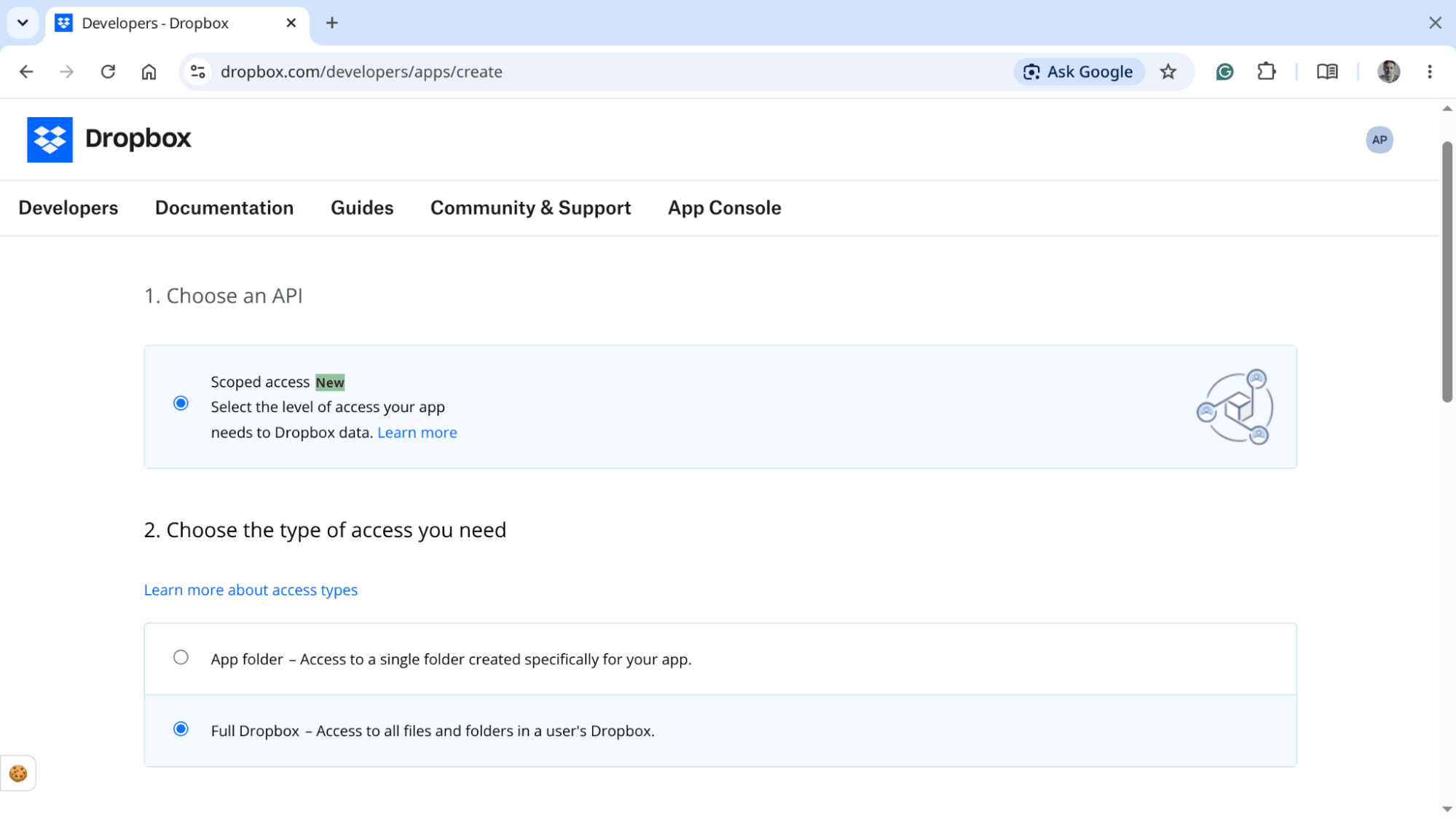Follow Learn more link for Scoped access
Screen dimensions: 1456x819
pyautogui.click(x=417, y=432)
